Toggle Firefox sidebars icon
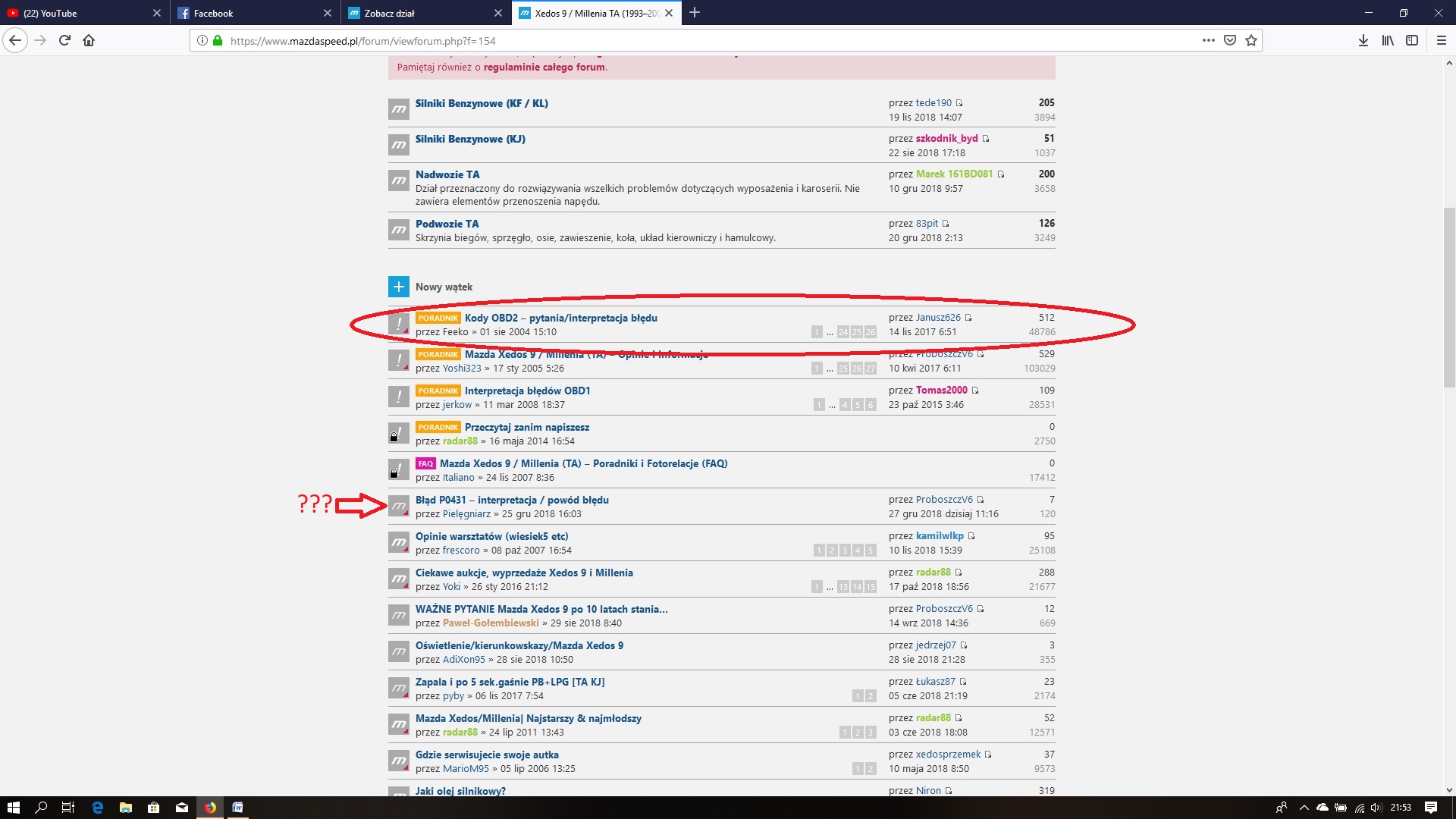 pos(1412,40)
